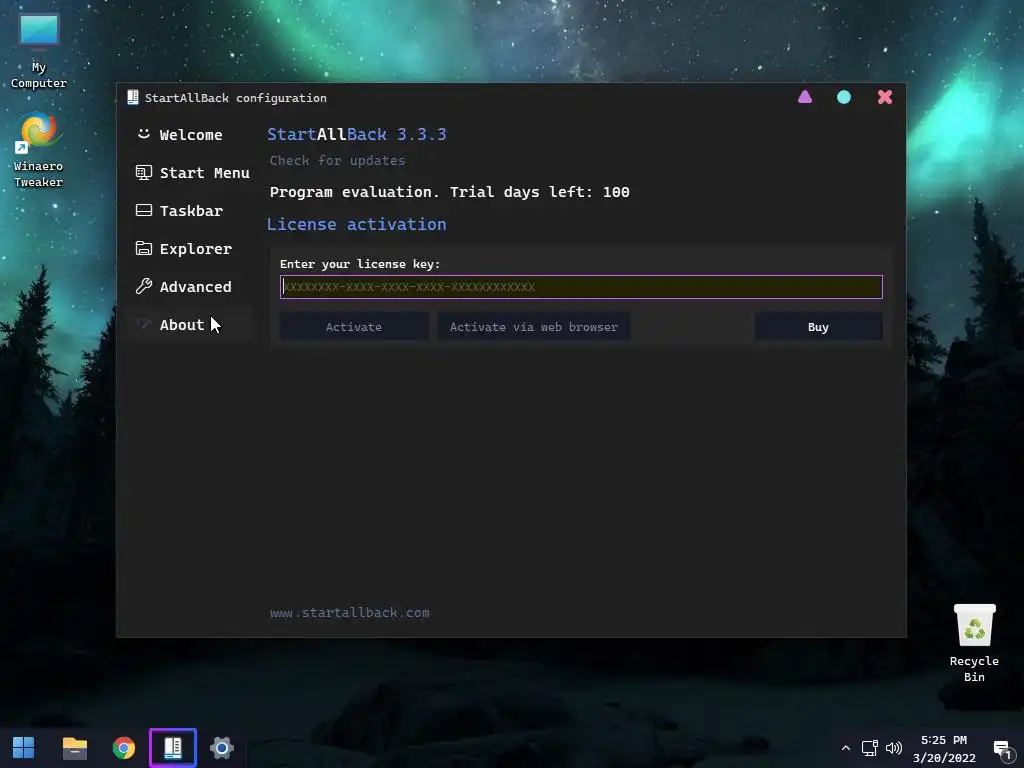
Task: Launch Chrome from the taskbar
Action: point(123,748)
